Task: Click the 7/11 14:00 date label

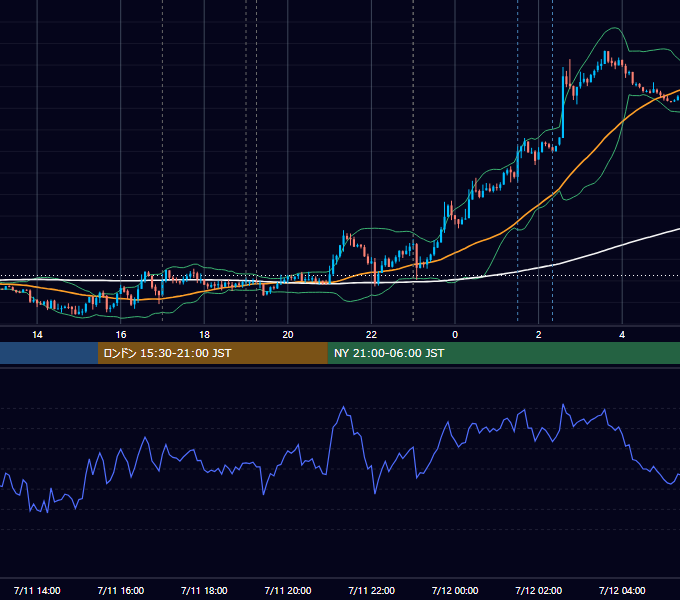Action: point(37,590)
